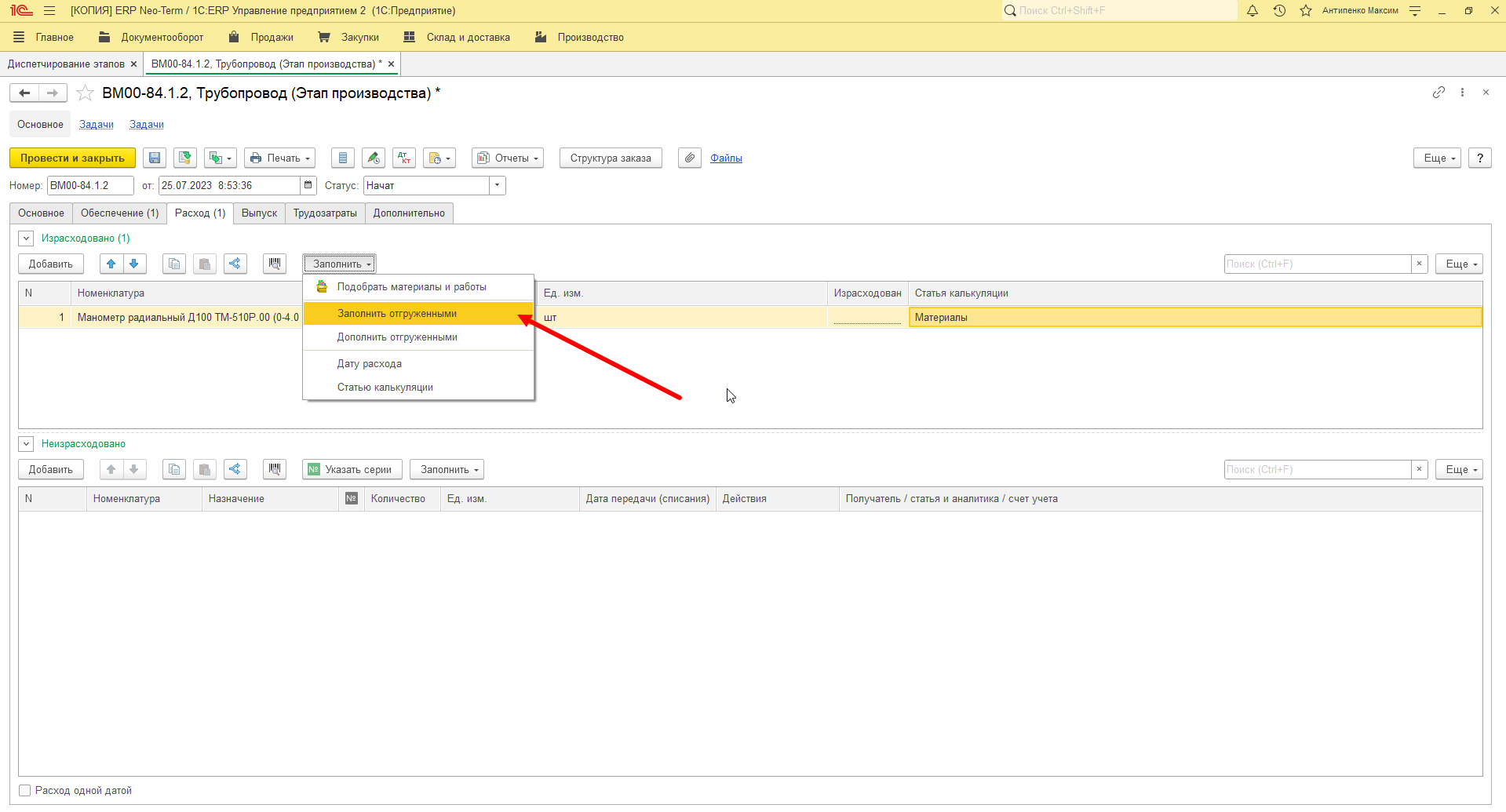Move row down in Израсходовано toolbar
The image size is (1506, 812).
[134, 264]
